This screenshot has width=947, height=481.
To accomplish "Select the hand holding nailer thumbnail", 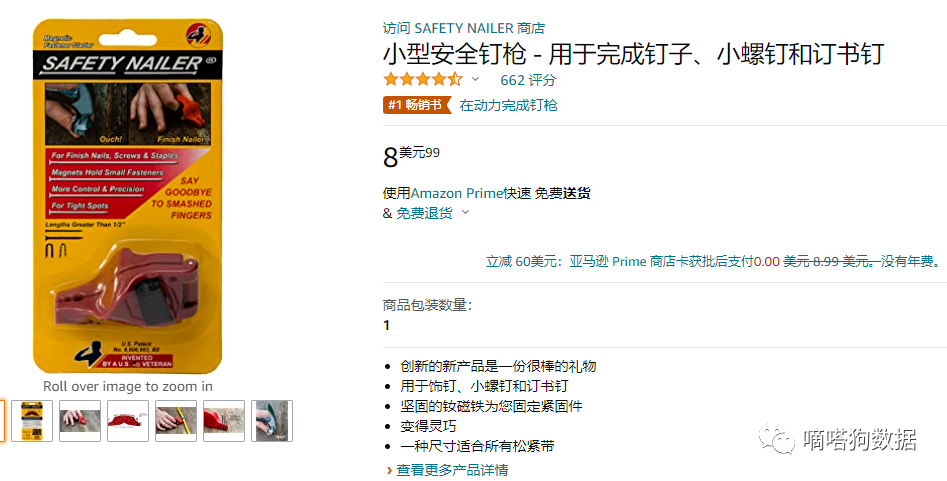I will click(80, 421).
